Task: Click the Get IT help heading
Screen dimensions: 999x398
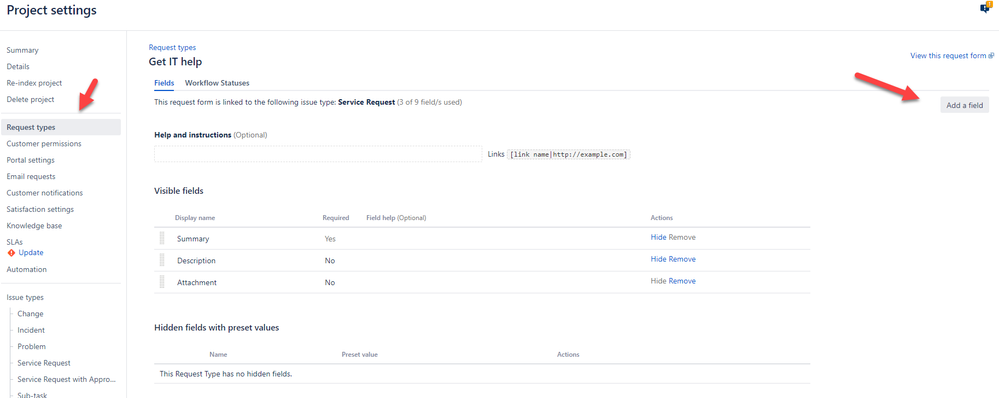Action: point(175,62)
